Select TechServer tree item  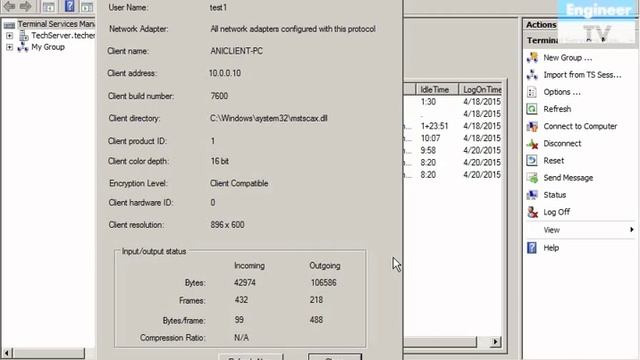(63, 36)
